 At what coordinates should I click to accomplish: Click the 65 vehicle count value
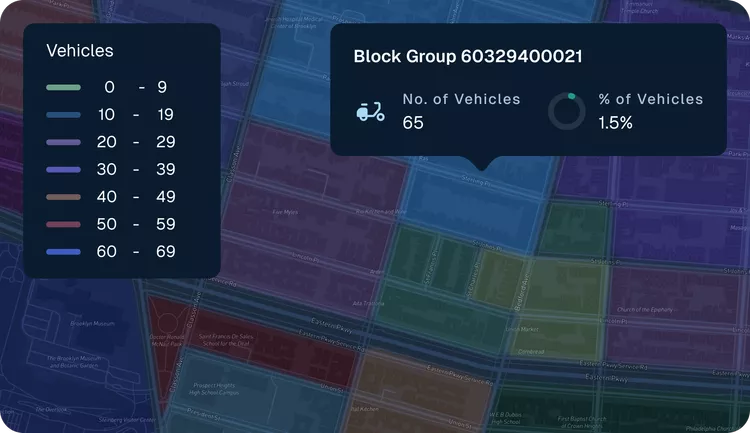(x=413, y=123)
